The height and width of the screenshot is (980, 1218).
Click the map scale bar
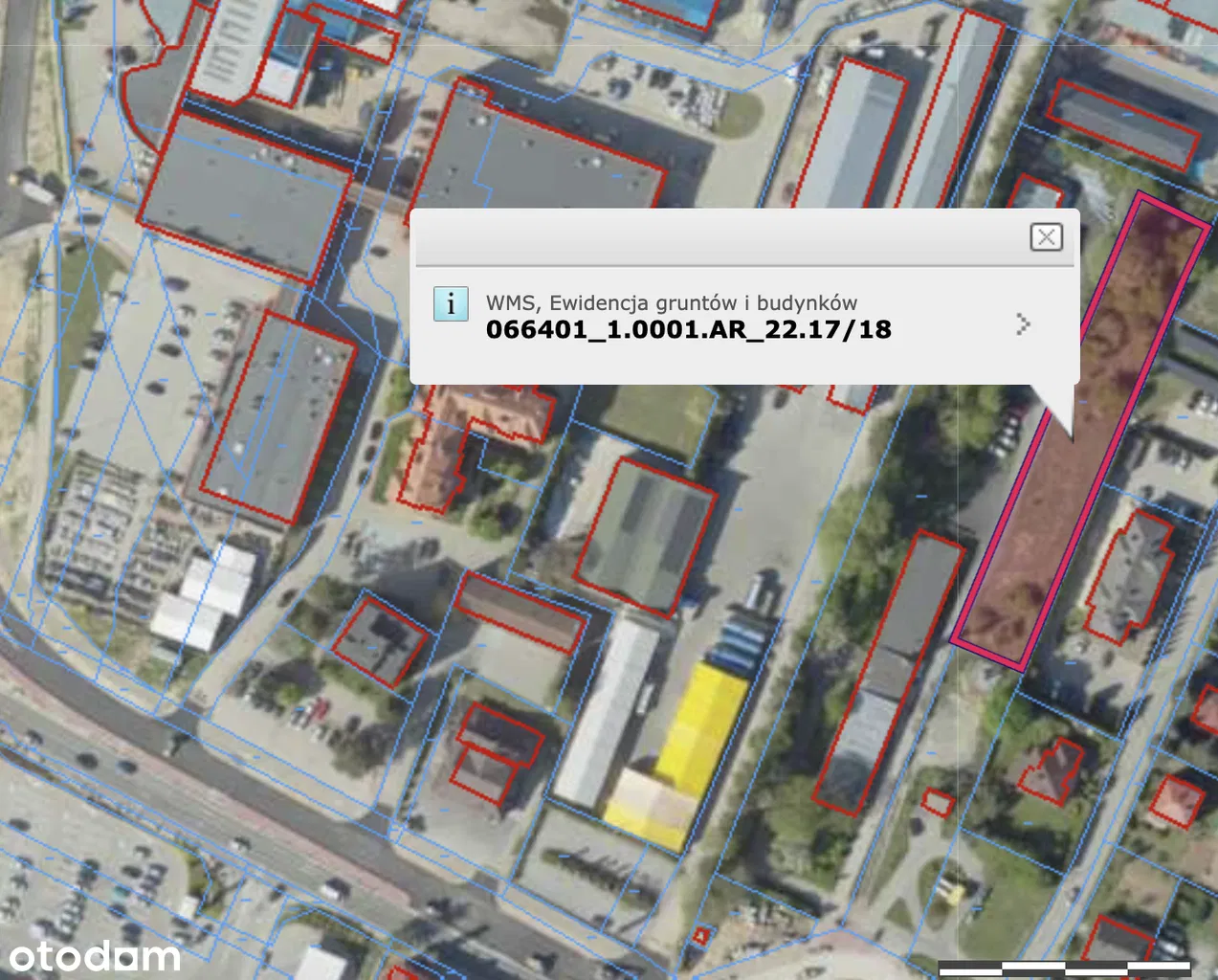pos(1064,968)
